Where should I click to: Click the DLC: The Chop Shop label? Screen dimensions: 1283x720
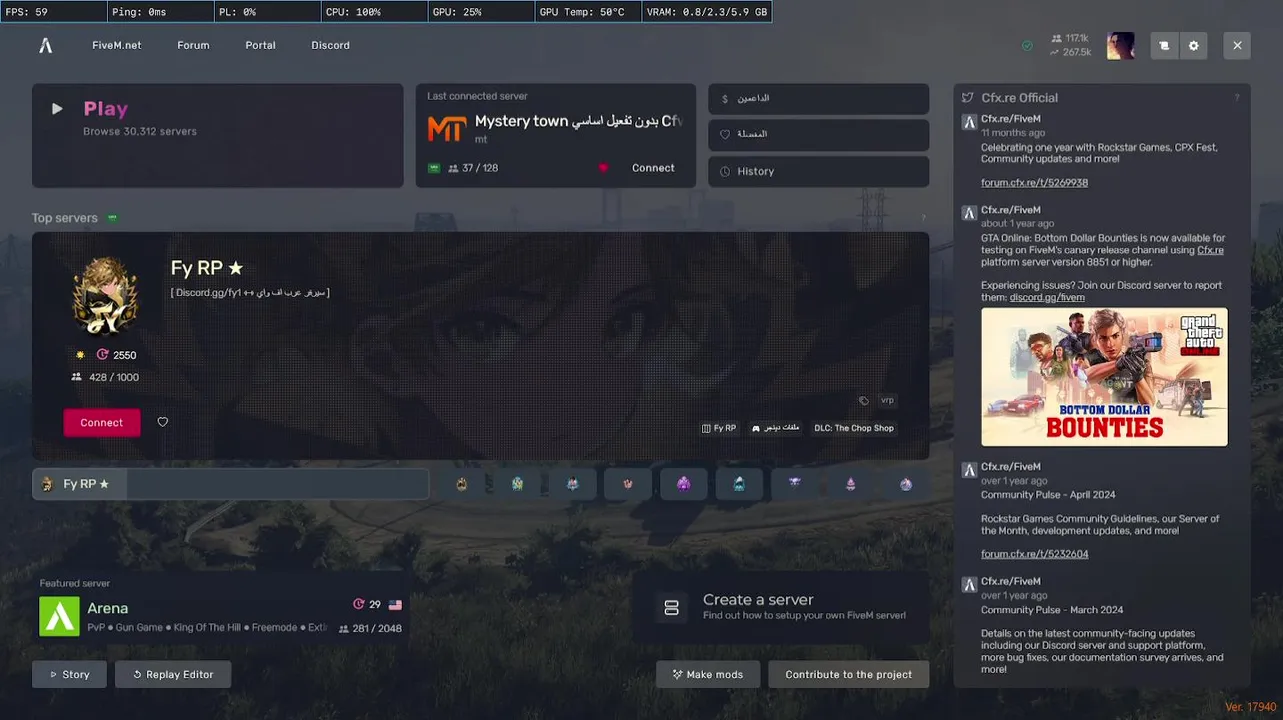point(854,428)
